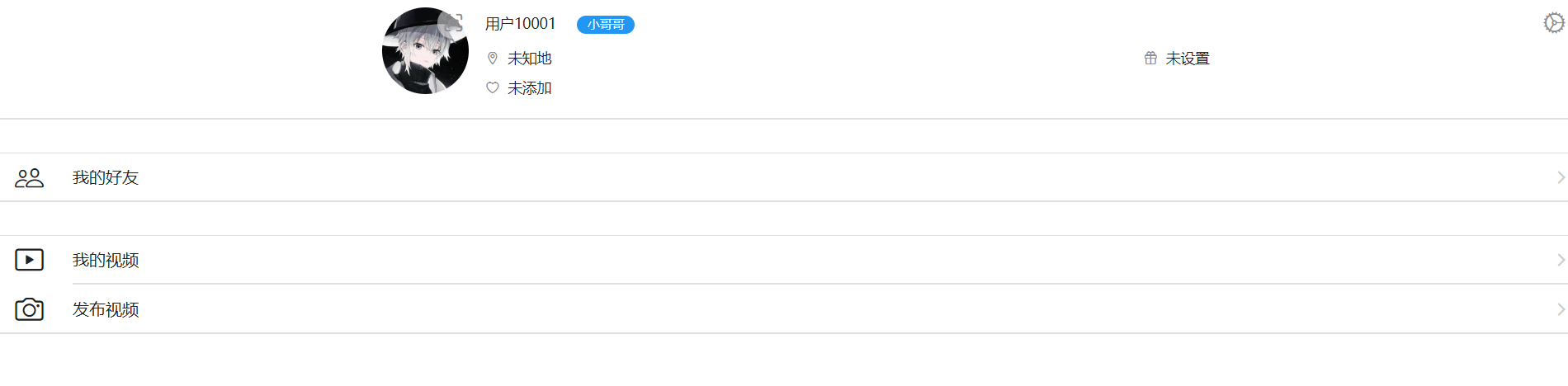The image size is (1568, 386).
Task: Click the play-button video icon
Action: [29, 261]
